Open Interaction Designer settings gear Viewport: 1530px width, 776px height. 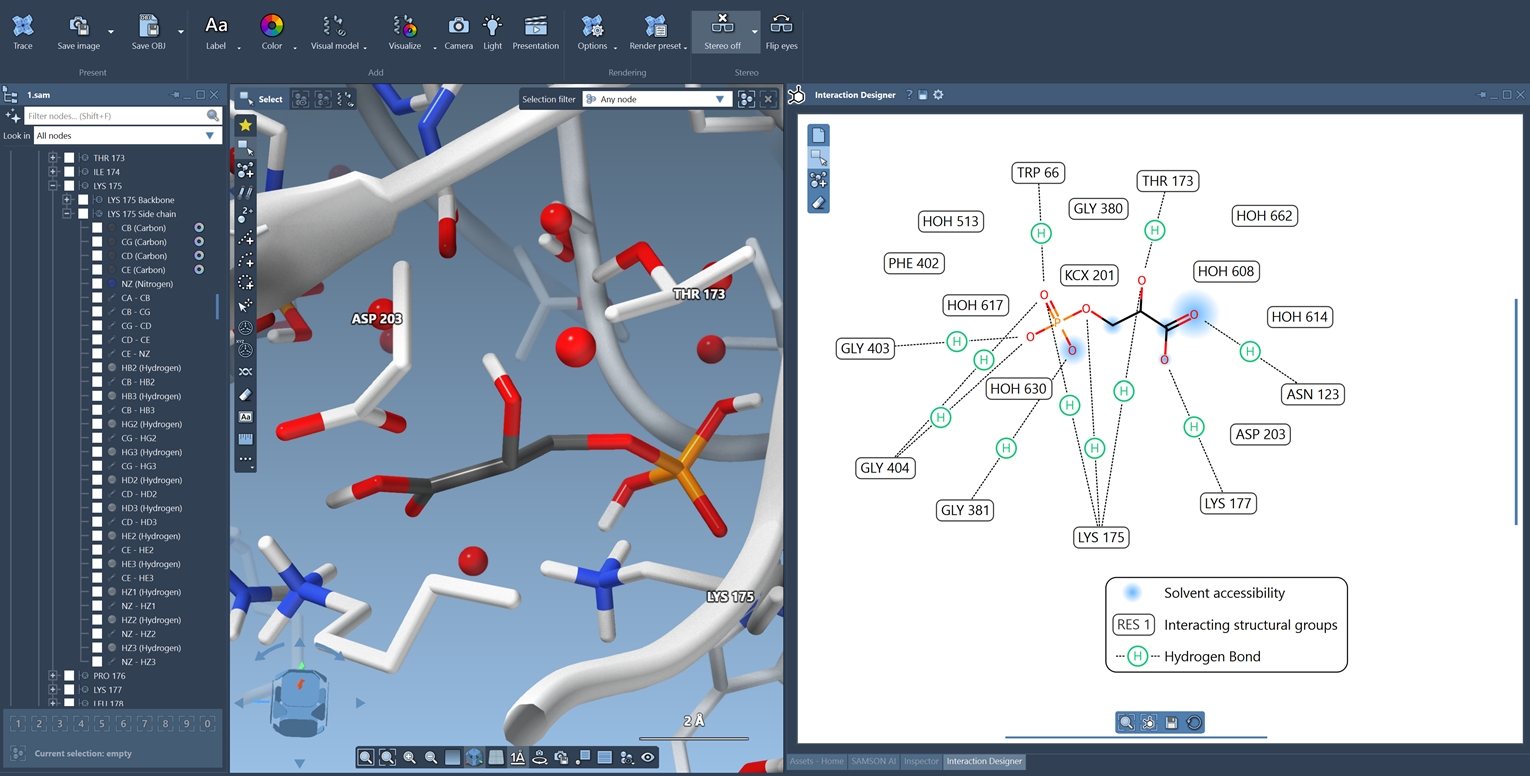(x=938, y=94)
